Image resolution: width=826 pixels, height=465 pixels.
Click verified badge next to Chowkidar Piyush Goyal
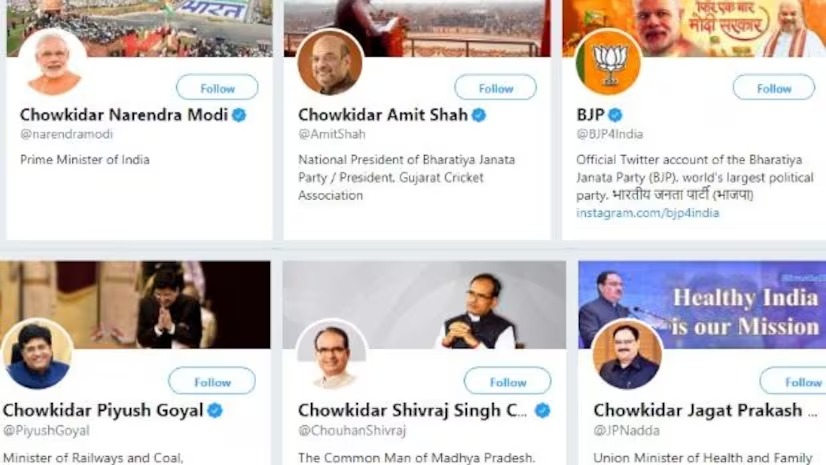(214, 410)
